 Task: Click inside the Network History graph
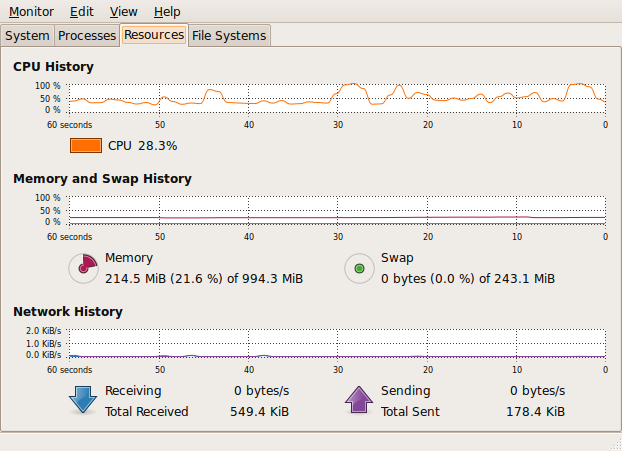pyautogui.click(x=337, y=344)
